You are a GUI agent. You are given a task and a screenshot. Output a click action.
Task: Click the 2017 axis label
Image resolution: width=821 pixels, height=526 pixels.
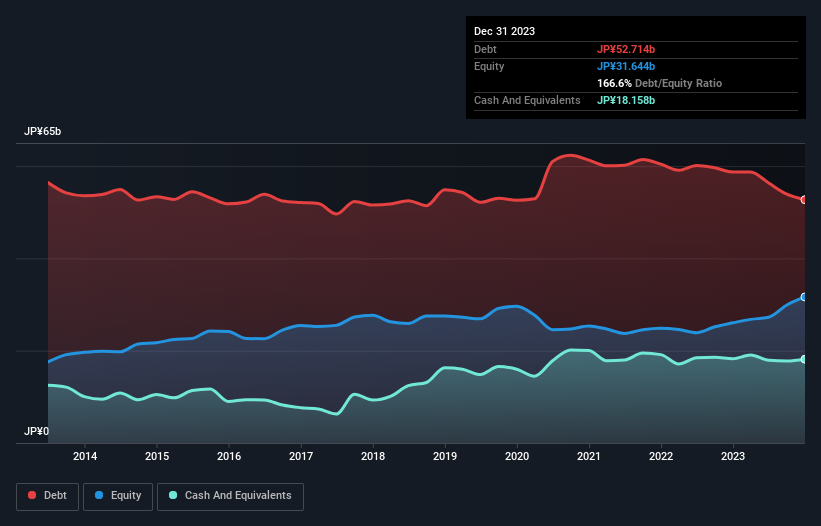coord(301,456)
